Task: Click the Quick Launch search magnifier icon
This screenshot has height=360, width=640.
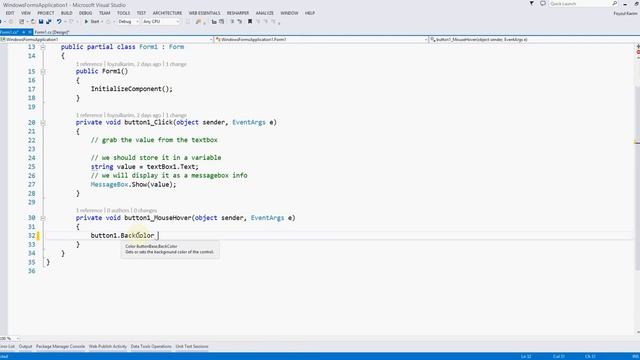Action: tap(615, 4)
